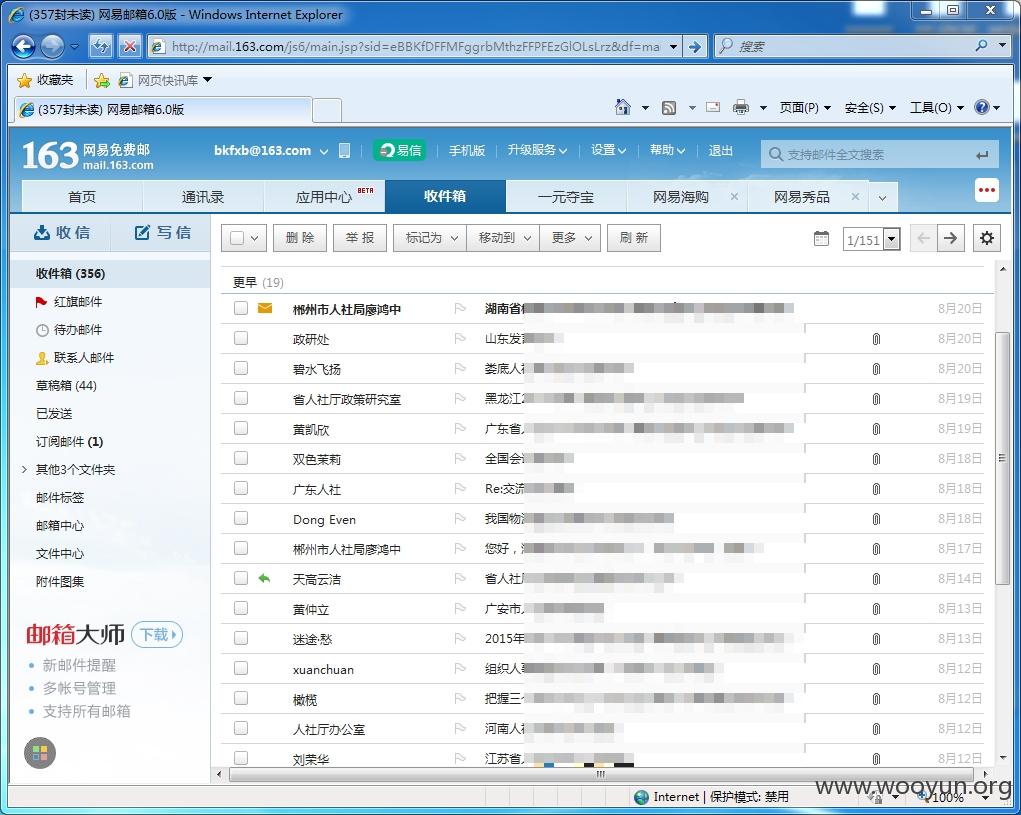
Task: Click the red three-dots more button
Action: [x=986, y=191]
